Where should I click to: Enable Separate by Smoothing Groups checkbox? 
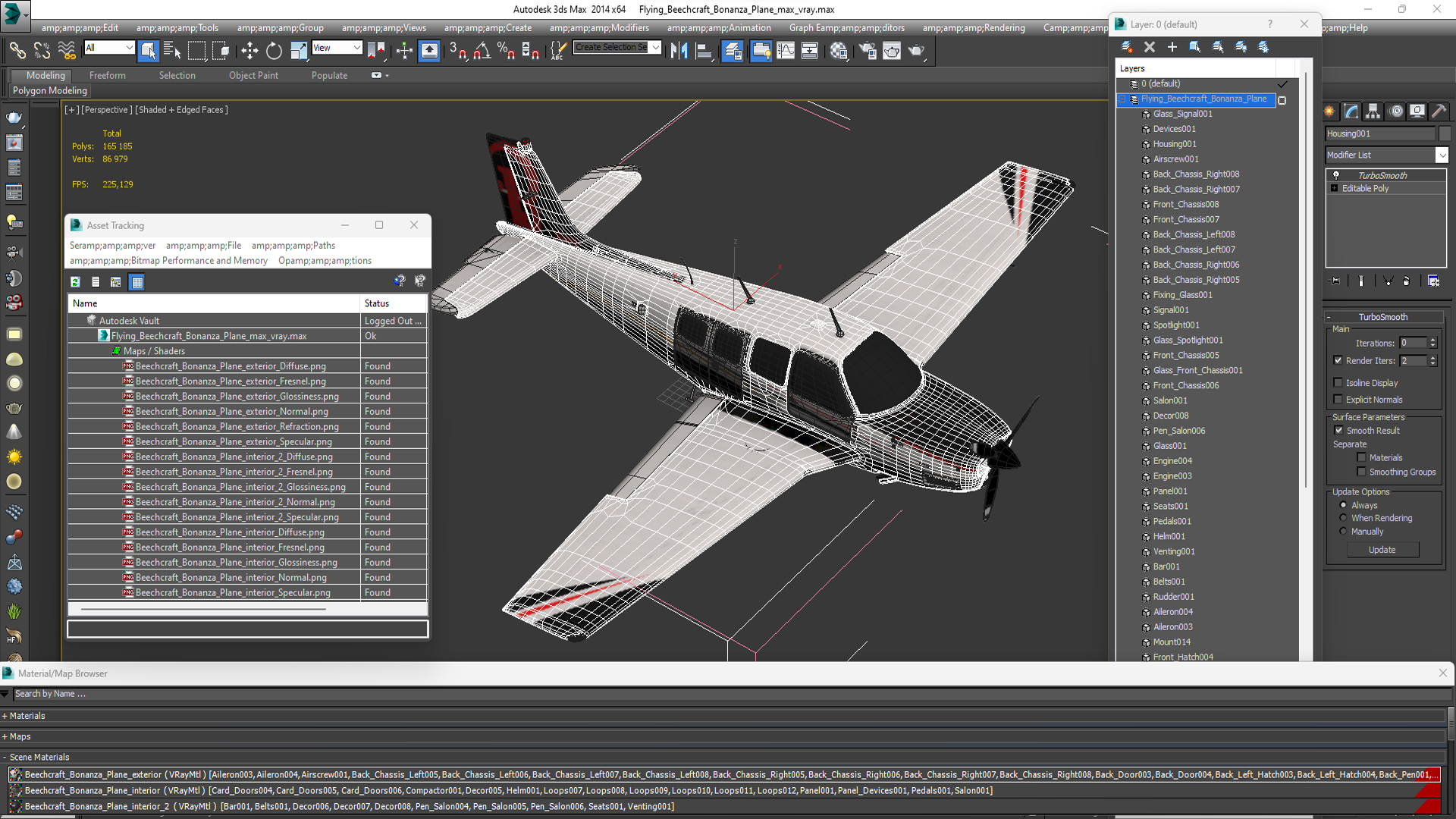pos(1361,472)
